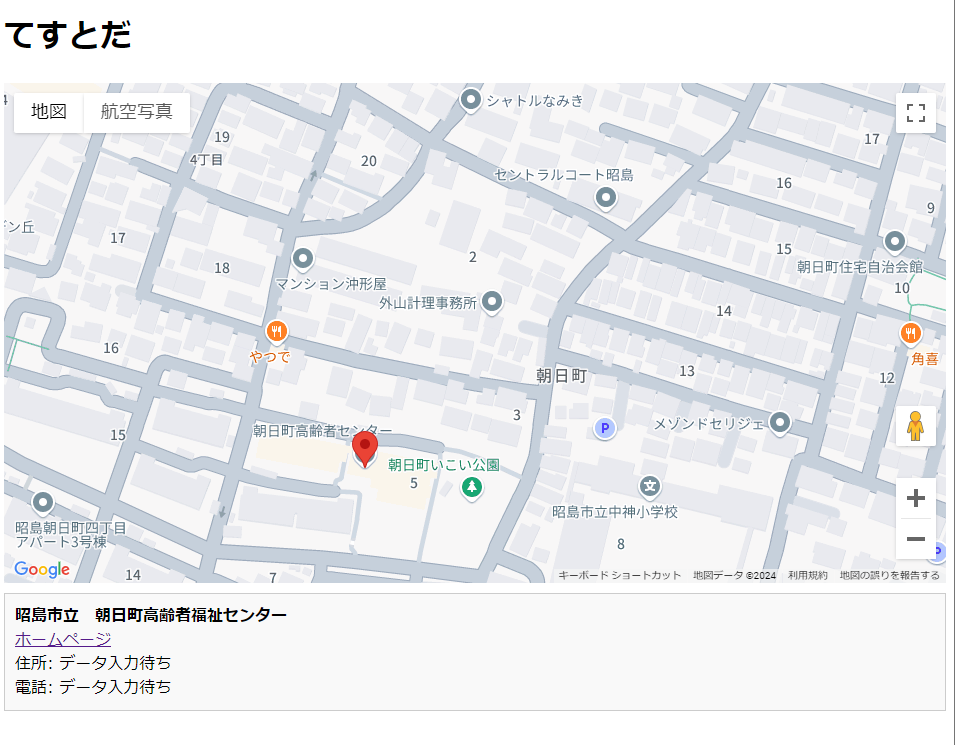This screenshot has height=745, width=955.
Task: Open the ホームページ link
Action: (x=63, y=639)
